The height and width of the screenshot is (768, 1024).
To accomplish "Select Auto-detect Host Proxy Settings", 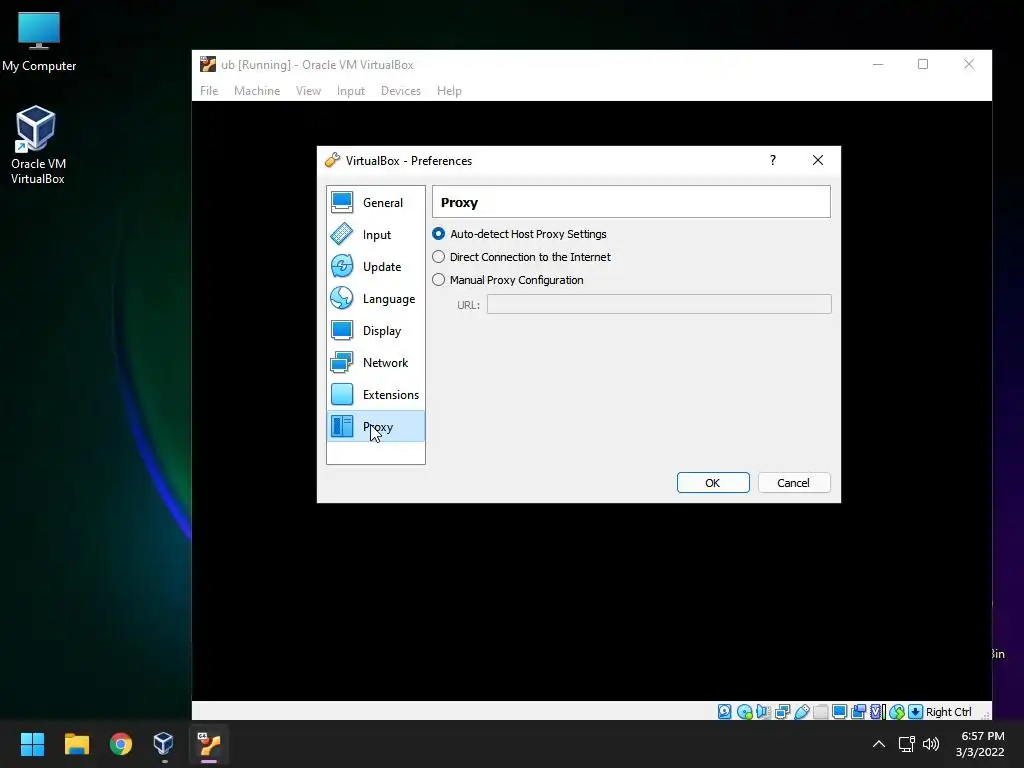I will [x=519, y=234].
